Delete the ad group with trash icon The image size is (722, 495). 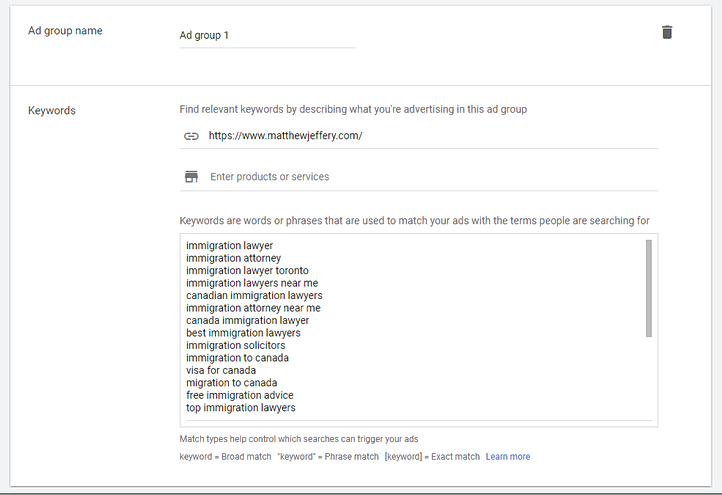tap(667, 32)
